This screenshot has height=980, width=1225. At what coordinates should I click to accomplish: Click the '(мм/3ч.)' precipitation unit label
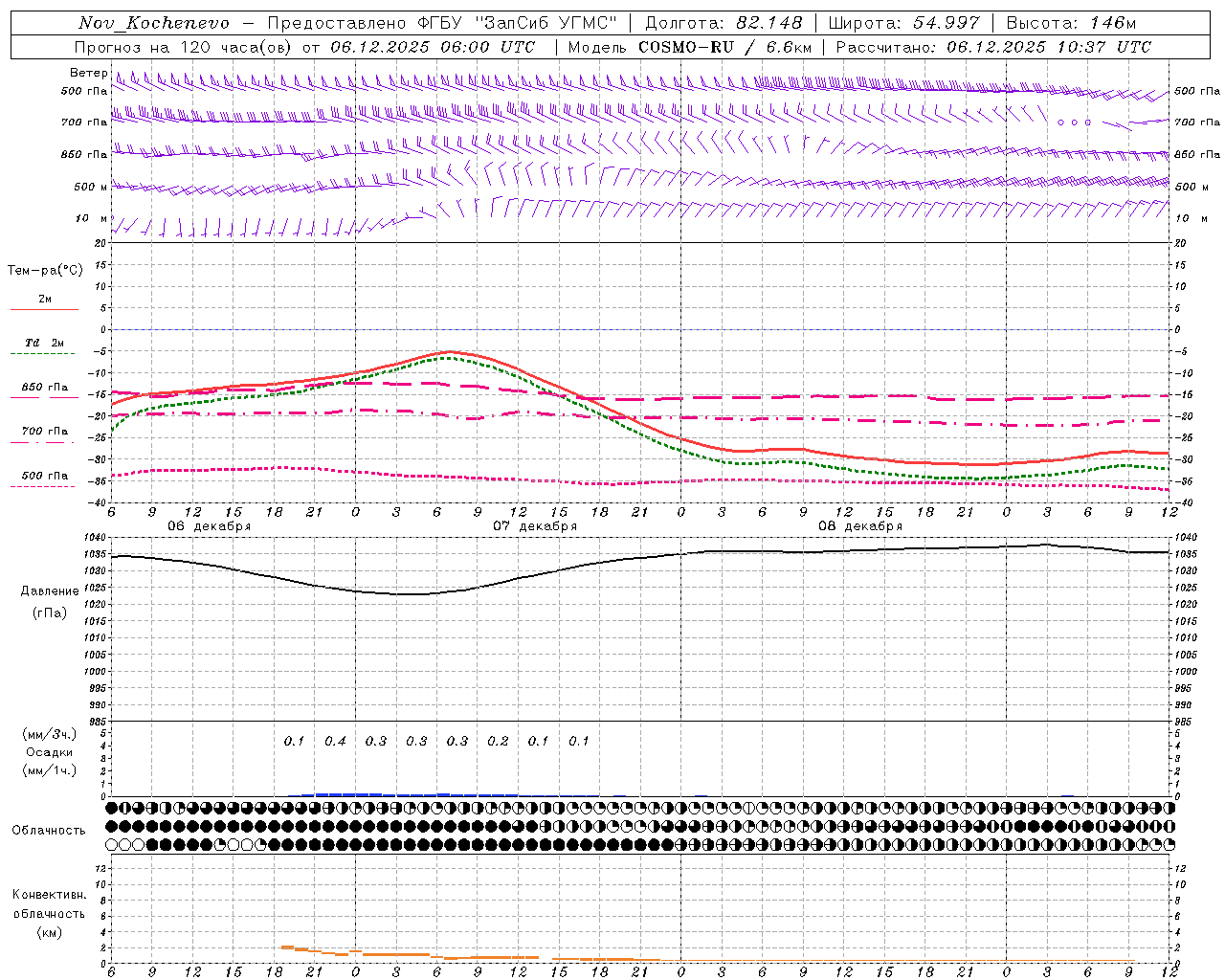pos(50,734)
